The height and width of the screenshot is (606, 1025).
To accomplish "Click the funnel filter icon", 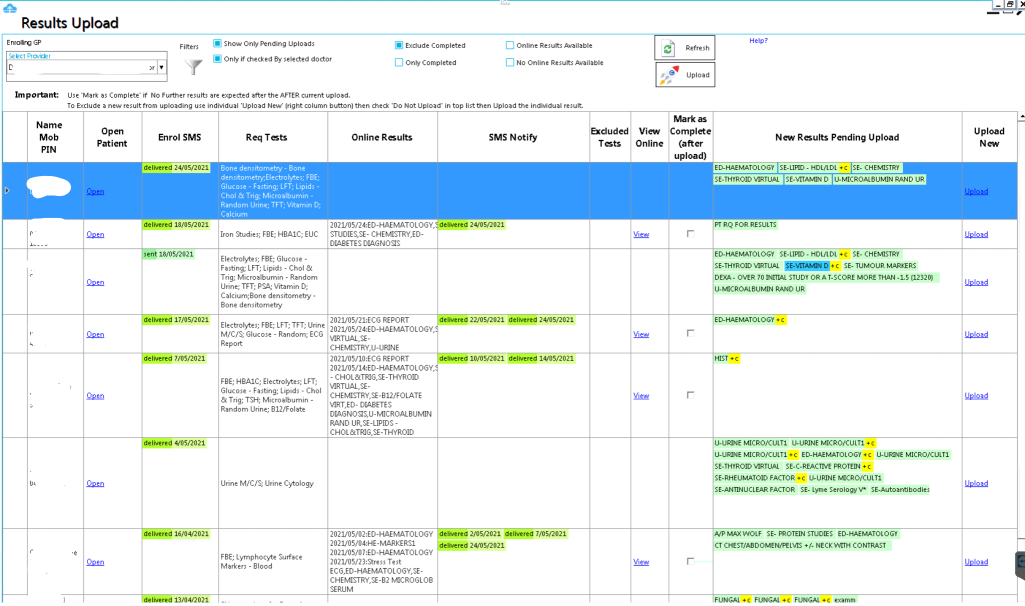I will (194, 67).
